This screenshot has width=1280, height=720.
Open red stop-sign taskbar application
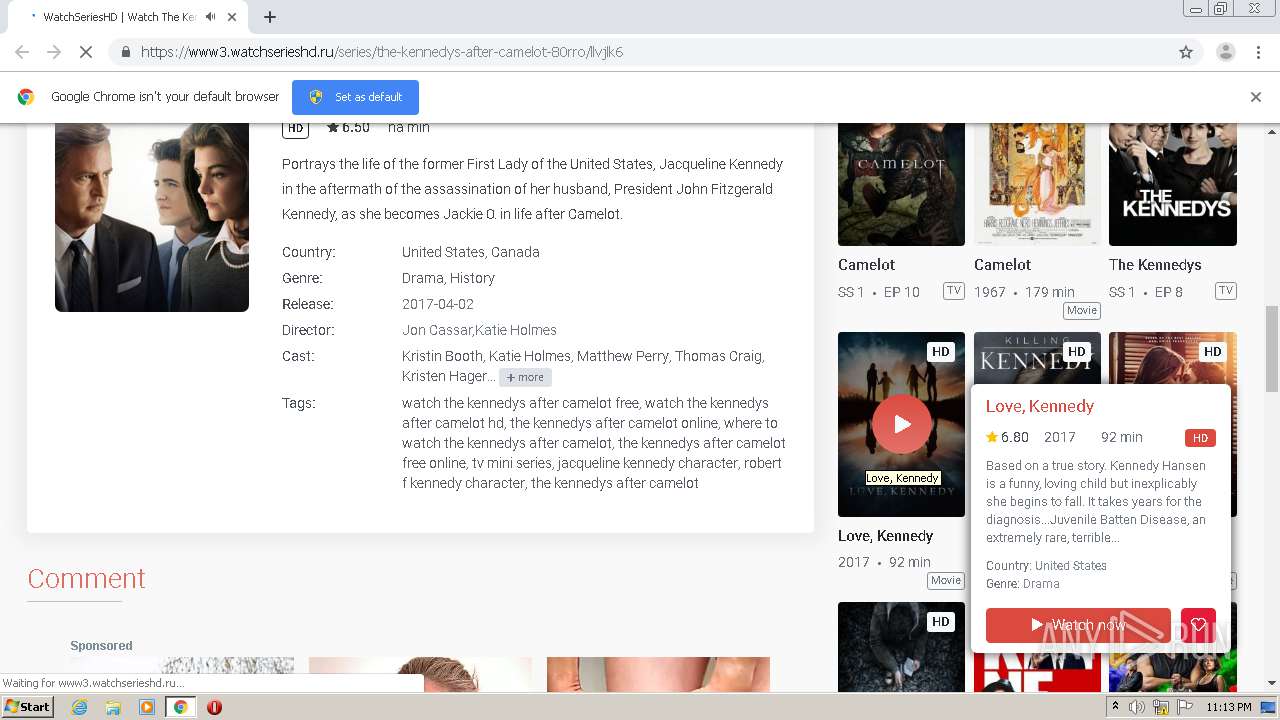214,707
